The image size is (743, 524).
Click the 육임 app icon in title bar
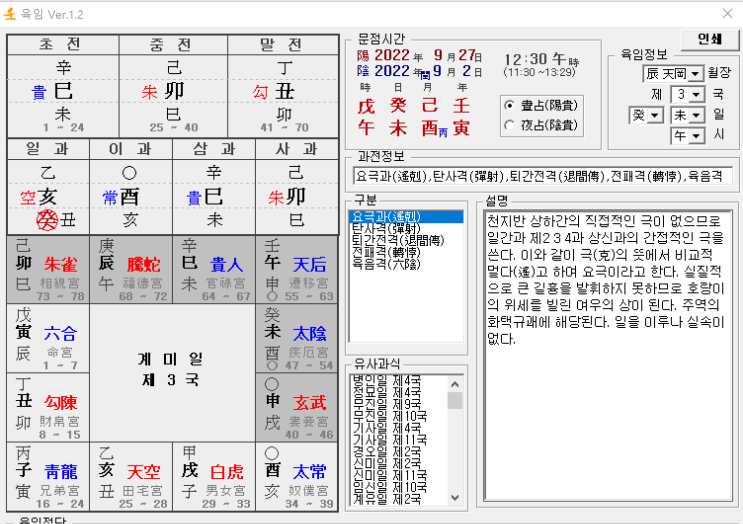pyautogui.click(x=9, y=14)
